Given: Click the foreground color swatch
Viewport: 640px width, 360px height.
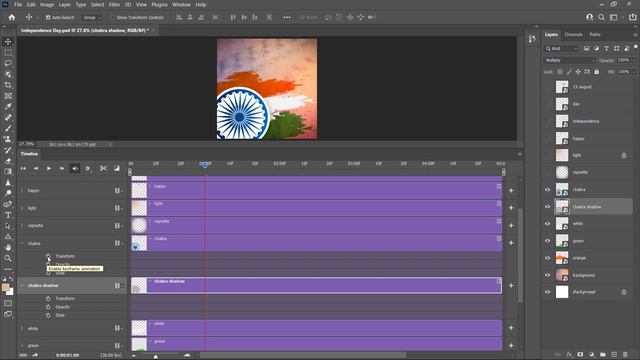Looking at the screenshot, I should pos(5,287).
